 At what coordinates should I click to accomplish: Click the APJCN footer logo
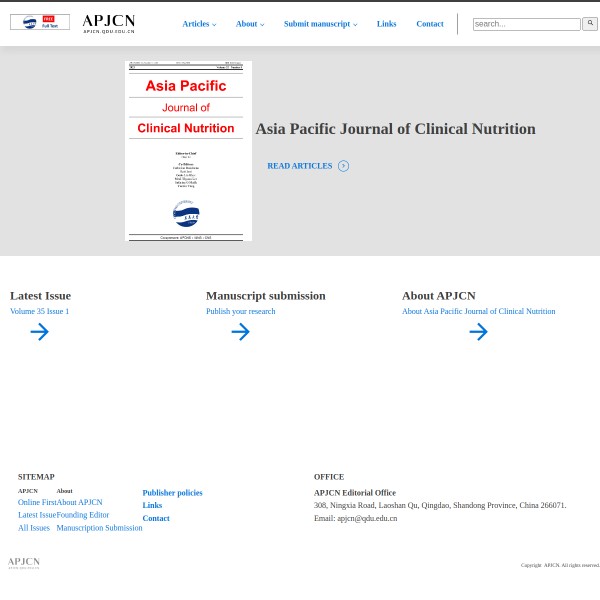[24, 563]
